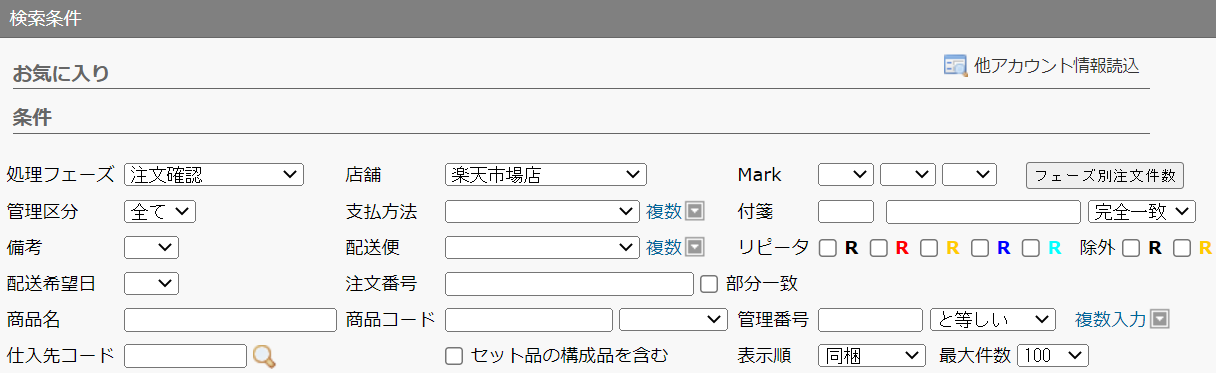Click magnifier icon beside 仕入先コード field
This screenshot has width=1216, height=373.
[x=263, y=356]
